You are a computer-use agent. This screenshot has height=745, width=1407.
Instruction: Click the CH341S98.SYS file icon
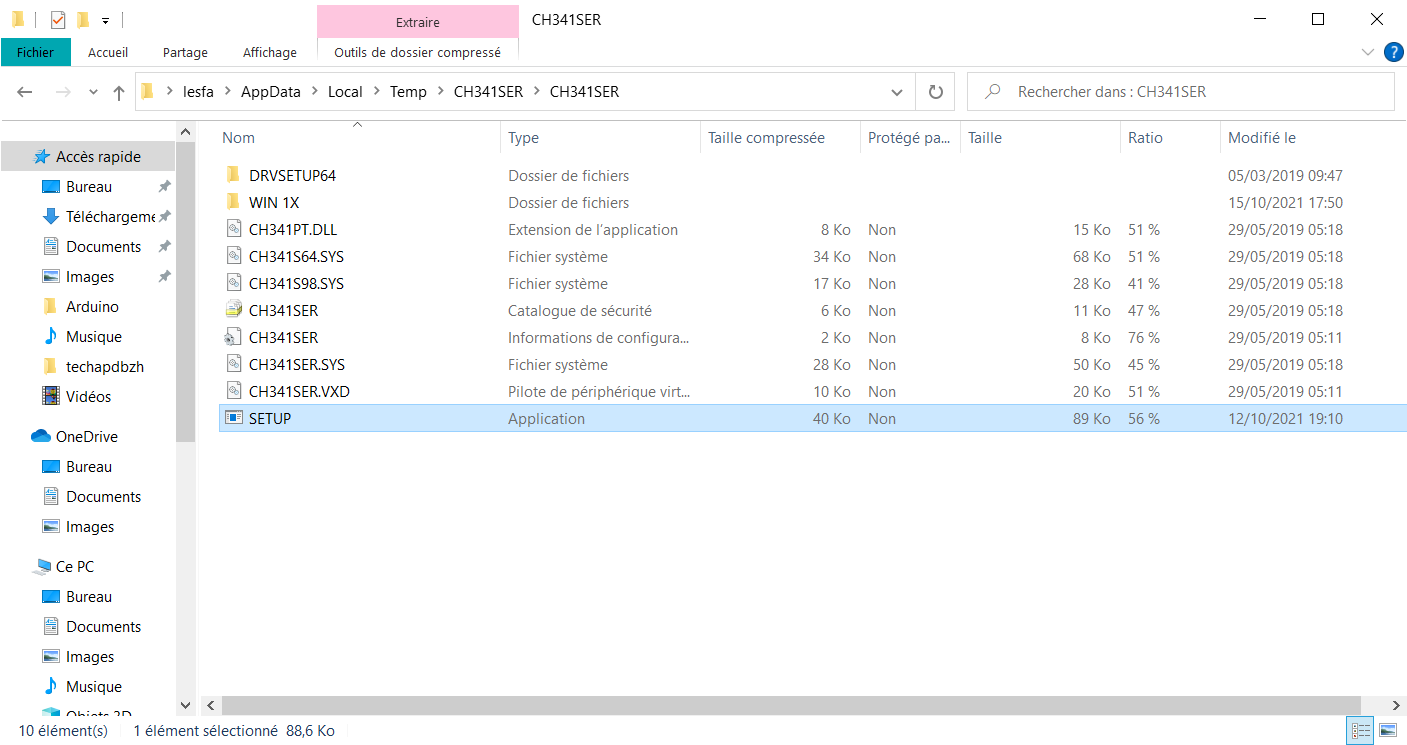point(234,283)
